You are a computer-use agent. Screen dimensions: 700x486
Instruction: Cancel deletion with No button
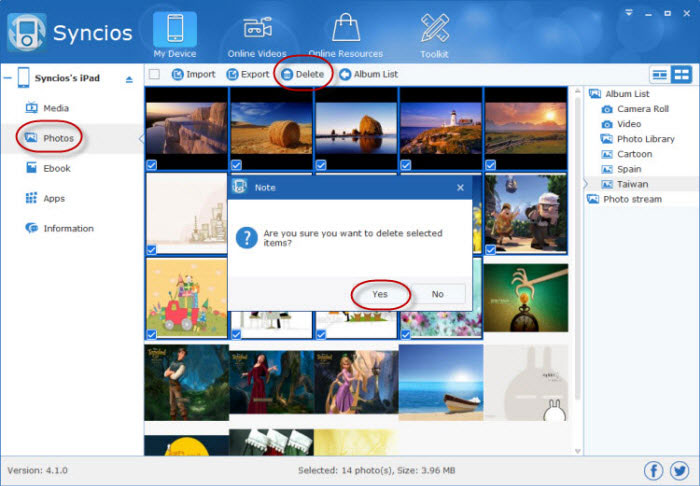(438, 294)
